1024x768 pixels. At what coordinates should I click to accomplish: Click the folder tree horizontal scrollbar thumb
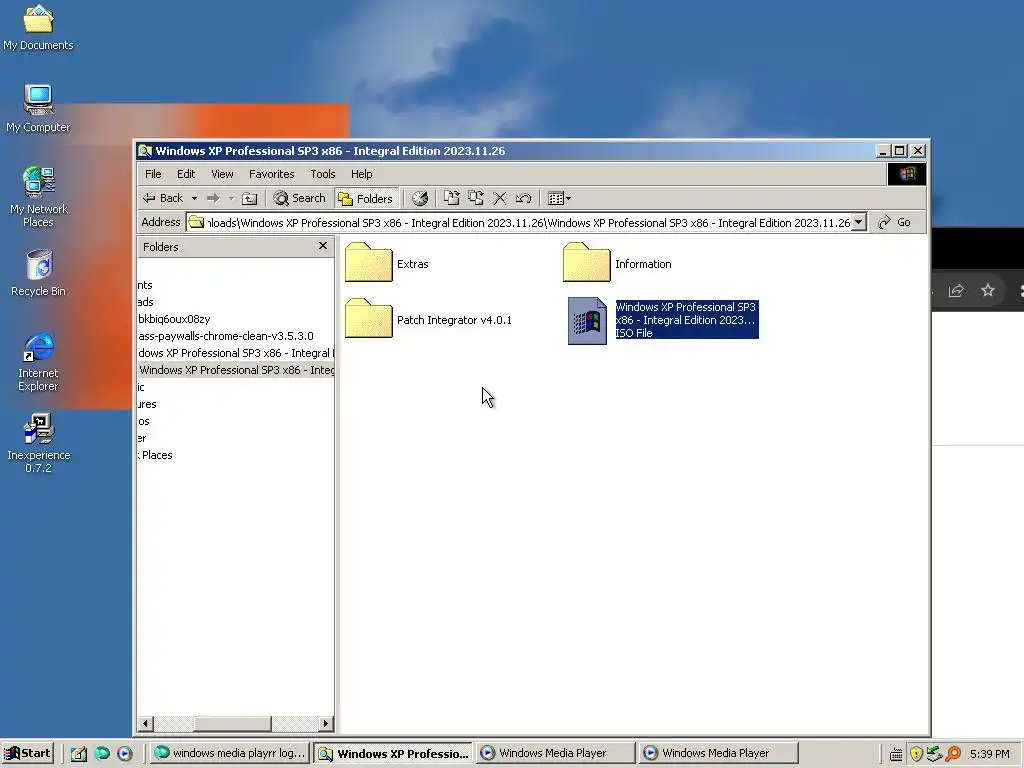(x=232, y=724)
